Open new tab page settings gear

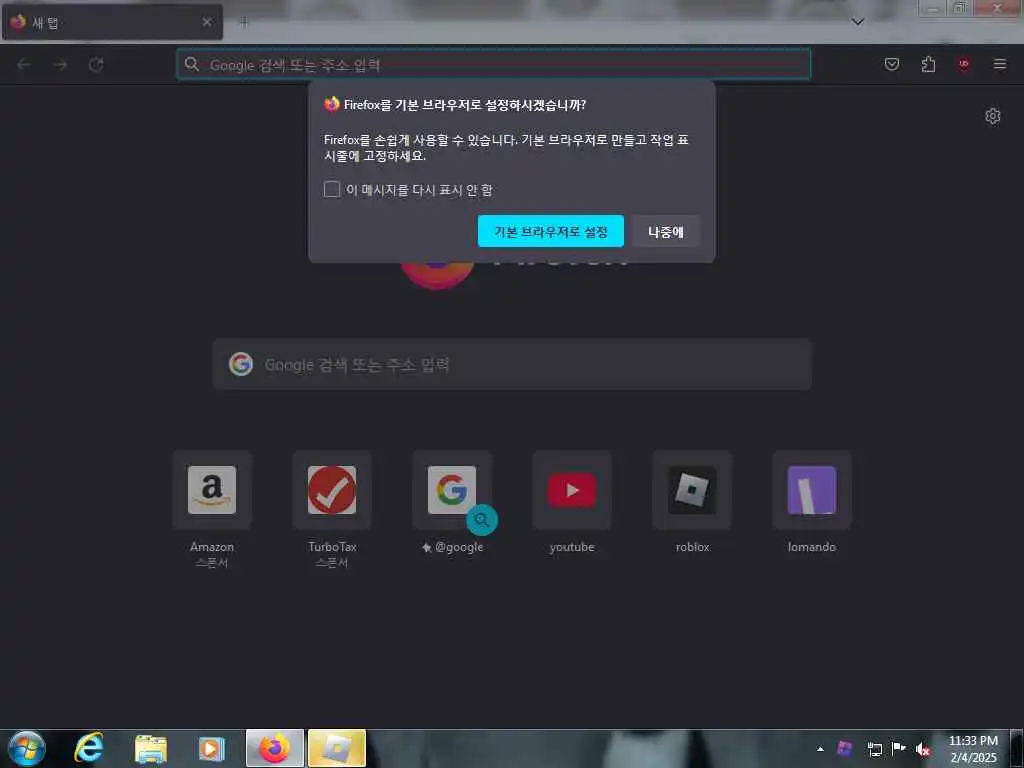pos(993,116)
